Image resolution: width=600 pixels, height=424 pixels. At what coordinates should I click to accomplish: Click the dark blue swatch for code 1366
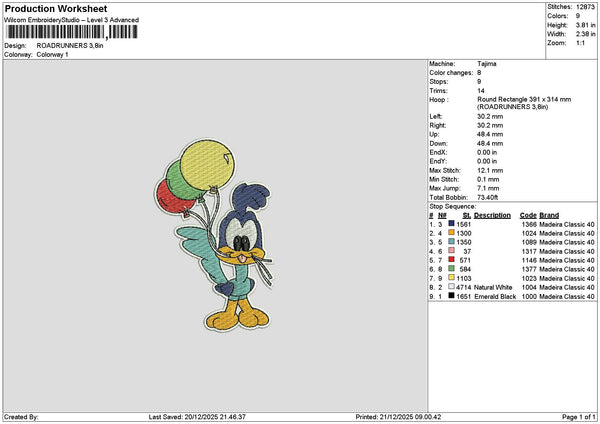click(452, 224)
